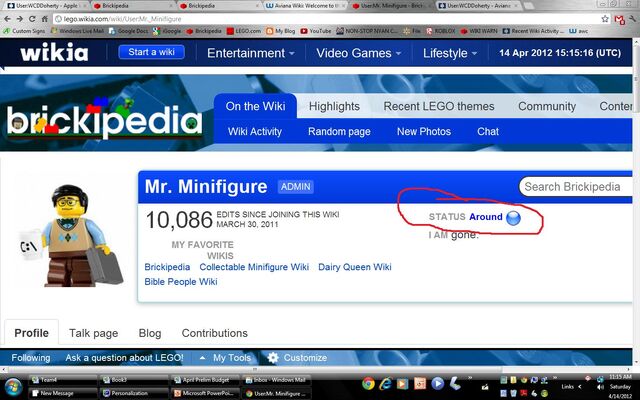Open the Chrome wrench settings menu
Image resolution: width=640 pixels, height=400 pixels.
(633, 19)
